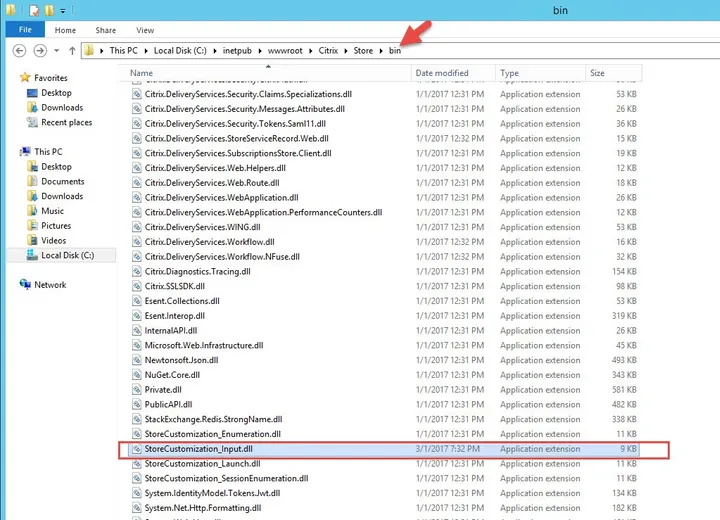Image resolution: width=720 pixels, height=520 pixels.
Task: Sort files by the Type column
Action: click(x=540, y=73)
